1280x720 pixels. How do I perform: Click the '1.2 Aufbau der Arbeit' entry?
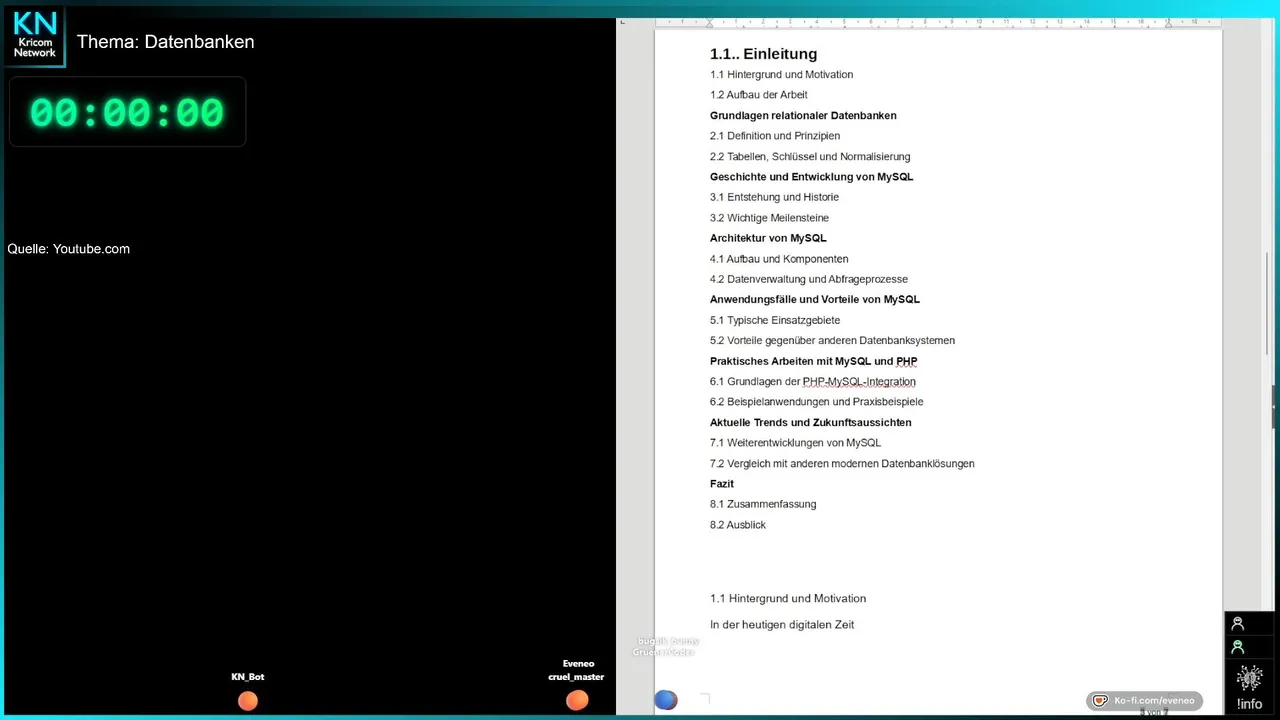[x=758, y=95]
